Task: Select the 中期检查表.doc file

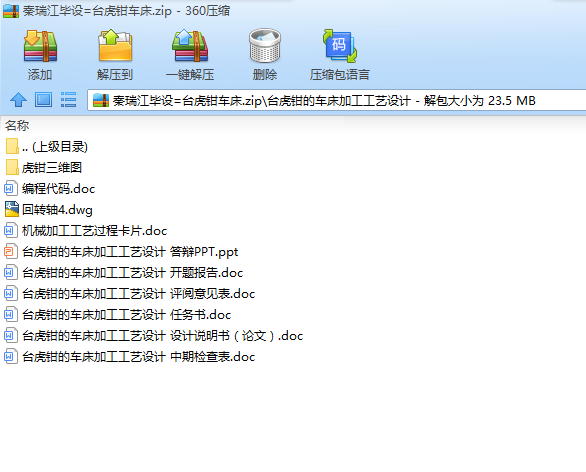Action: point(130,356)
